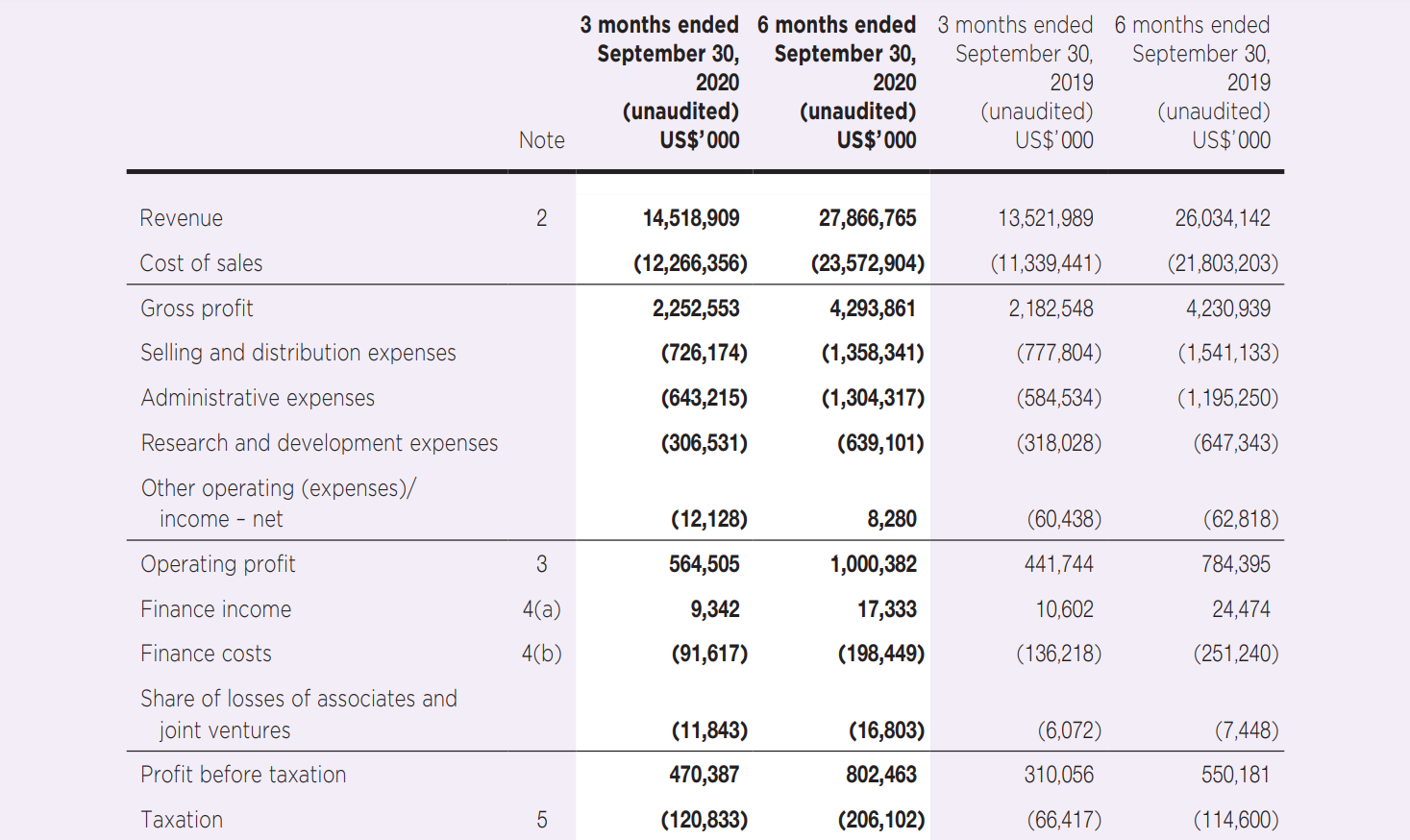Select the bold revenue value 14,518,909
Viewport: 1410px width, 840px height.
(x=690, y=218)
